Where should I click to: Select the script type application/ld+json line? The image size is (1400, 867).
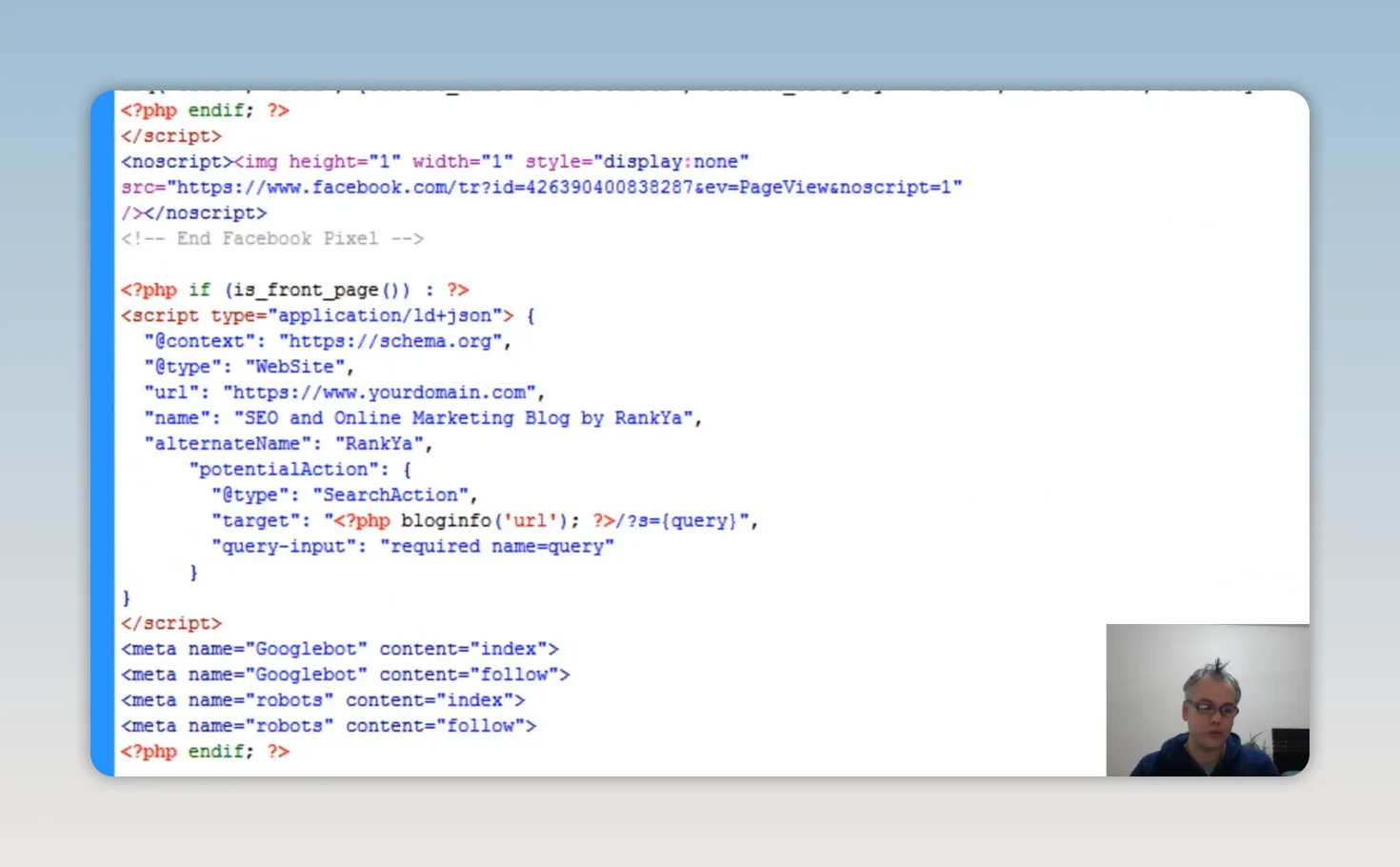click(x=329, y=316)
